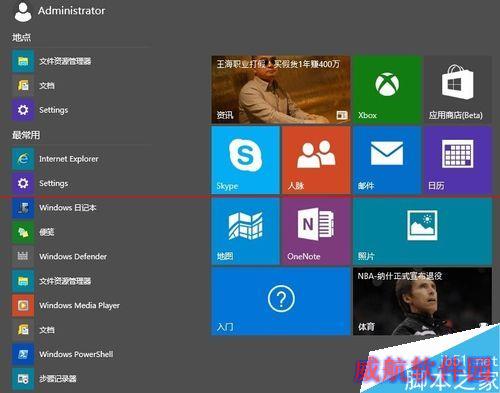
Task: Click the Windows Media Player label
Action: 79,305
